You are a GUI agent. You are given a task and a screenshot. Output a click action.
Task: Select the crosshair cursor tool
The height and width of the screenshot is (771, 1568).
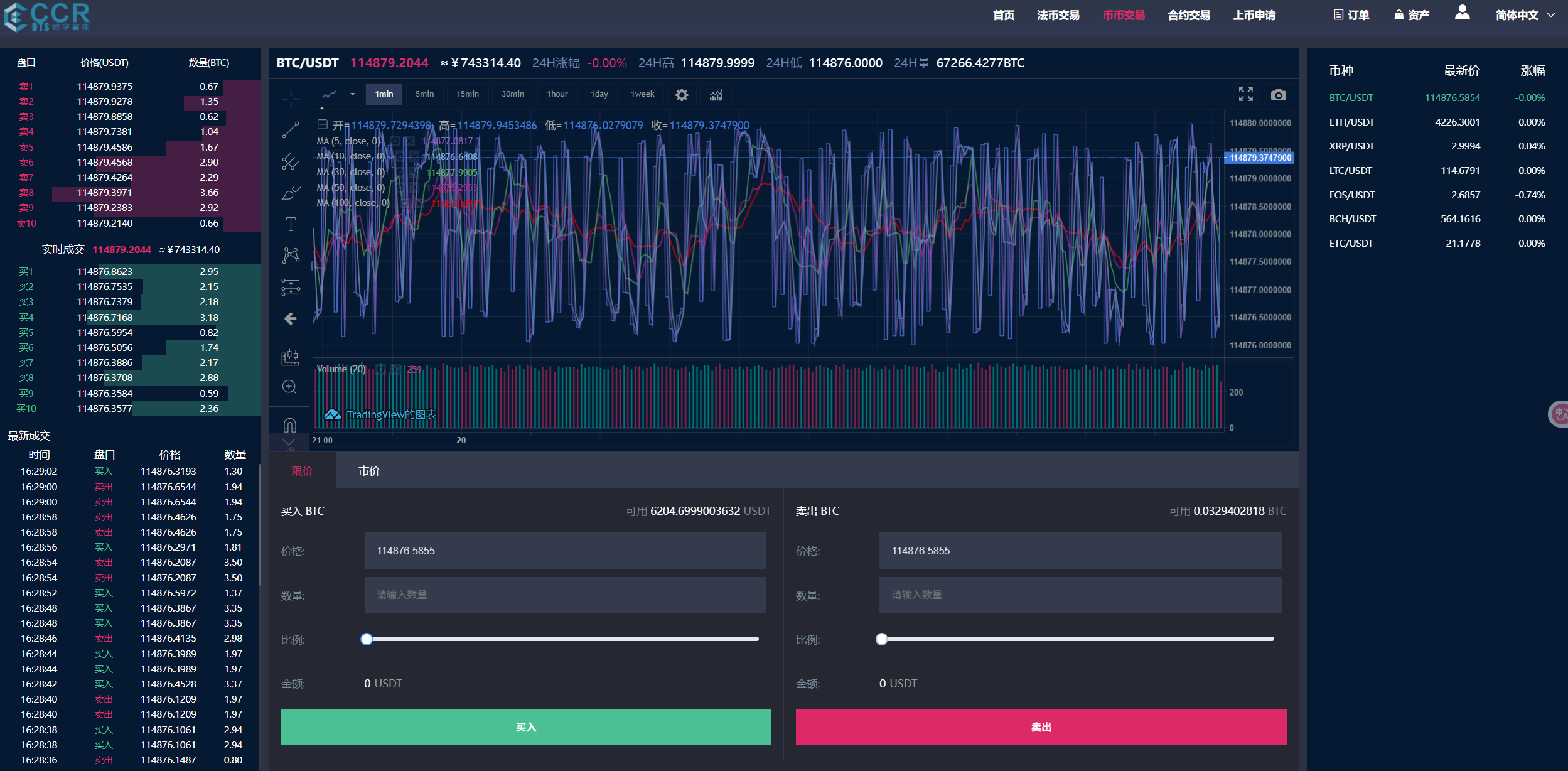(x=290, y=99)
